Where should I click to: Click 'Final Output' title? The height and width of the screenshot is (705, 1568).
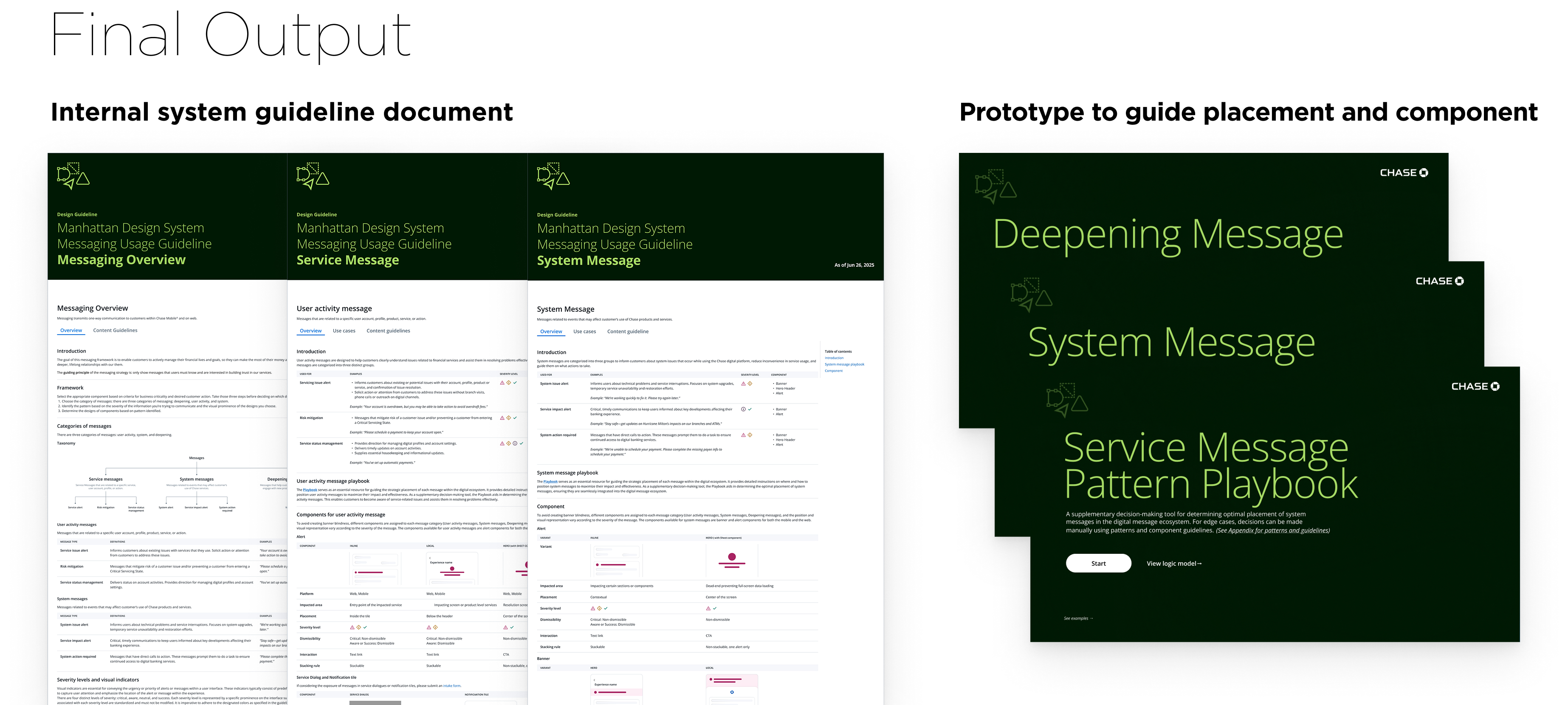(x=231, y=37)
